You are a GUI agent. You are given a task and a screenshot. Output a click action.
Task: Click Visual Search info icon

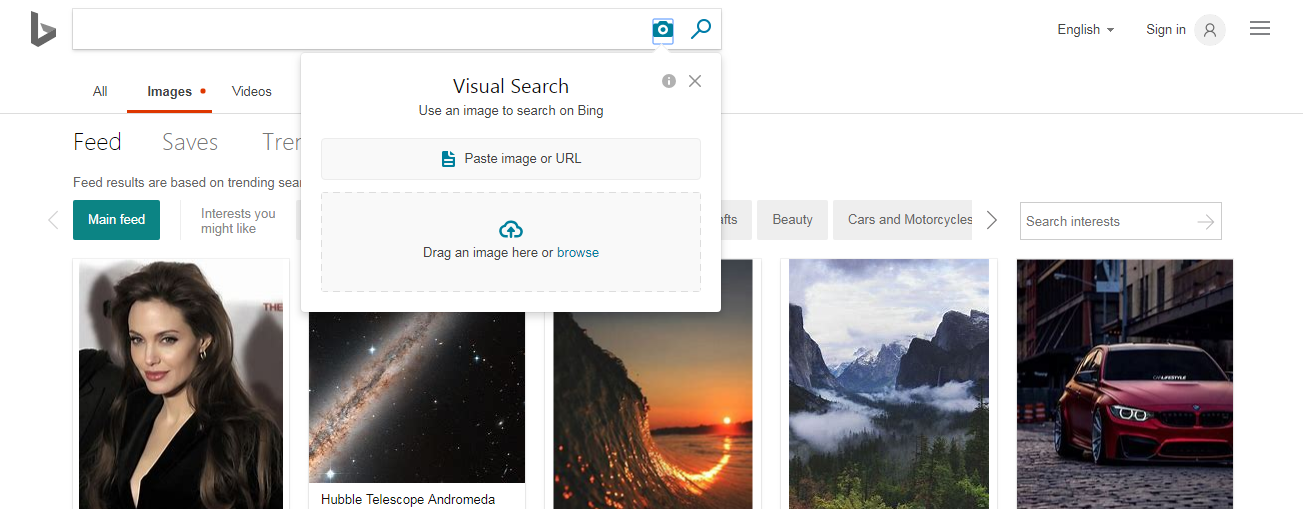[x=669, y=81]
